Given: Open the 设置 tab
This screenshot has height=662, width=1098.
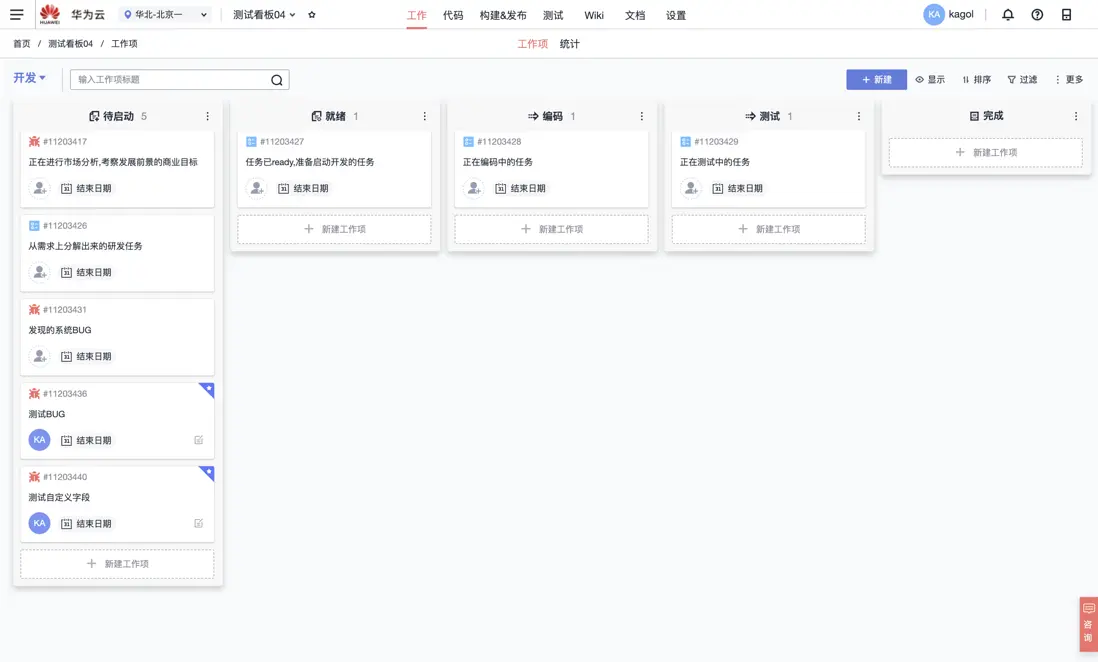Looking at the screenshot, I should point(676,15).
